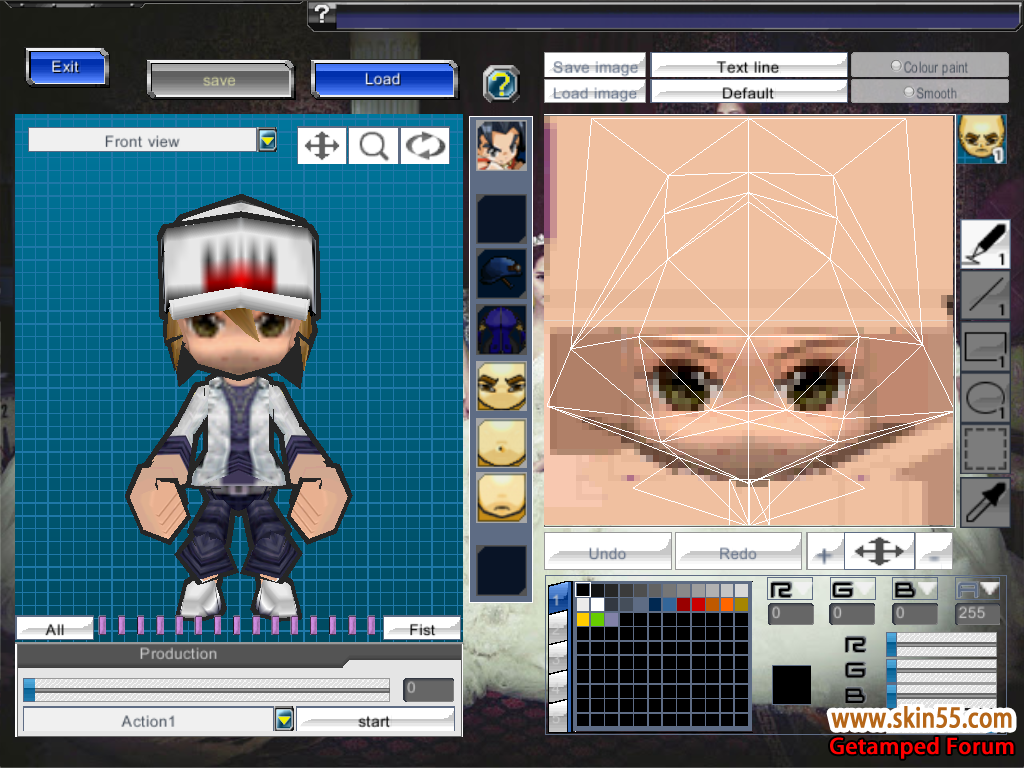Enable the Colour paint radio option

click(x=897, y=66)
